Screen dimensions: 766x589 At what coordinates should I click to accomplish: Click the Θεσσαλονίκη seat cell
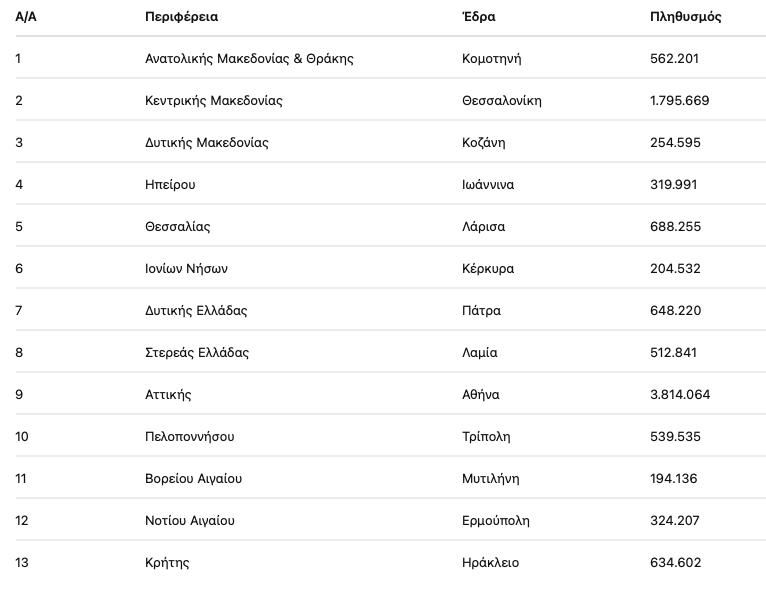click(x=501, y=101)
